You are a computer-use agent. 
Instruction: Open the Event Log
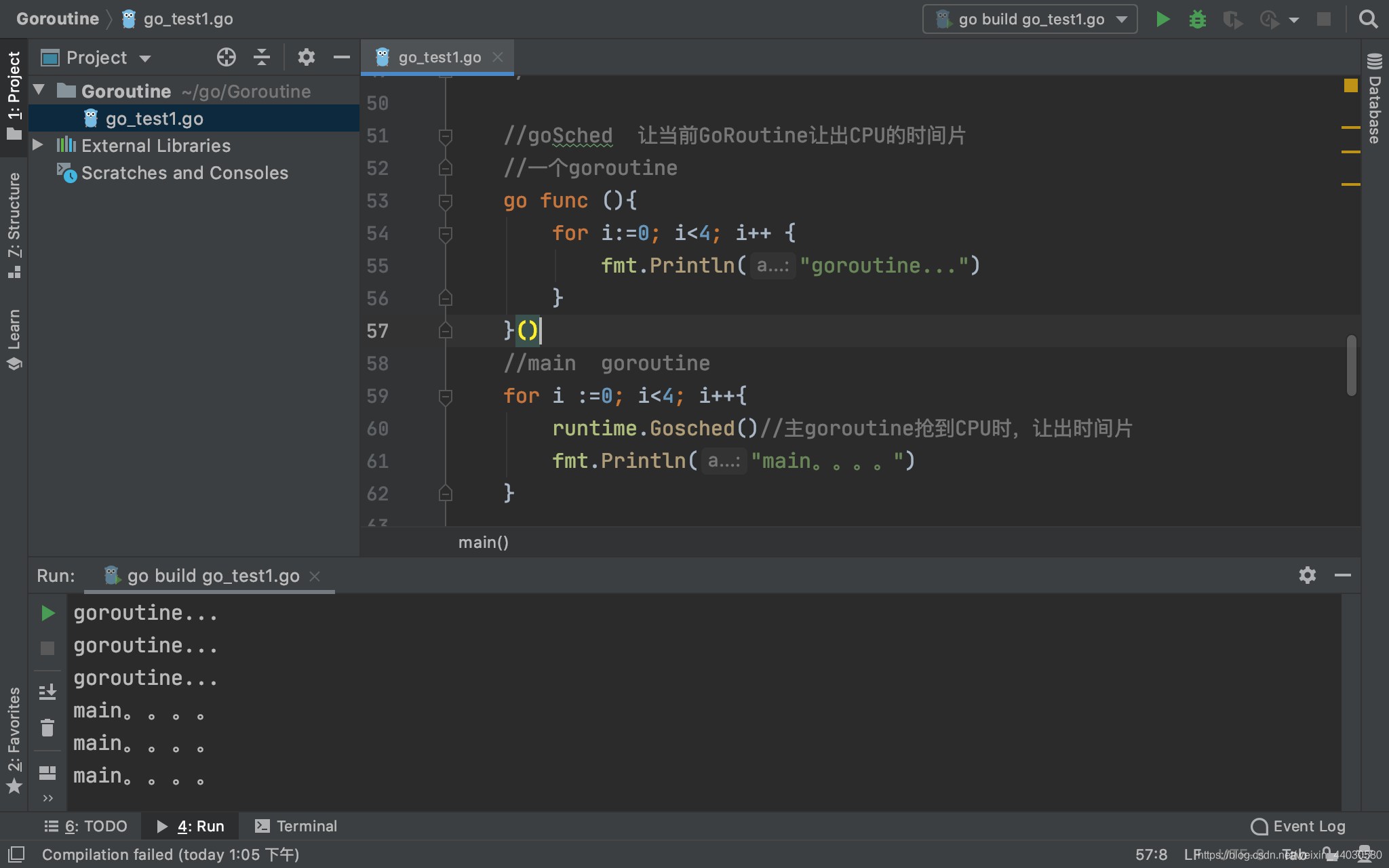1298,826
